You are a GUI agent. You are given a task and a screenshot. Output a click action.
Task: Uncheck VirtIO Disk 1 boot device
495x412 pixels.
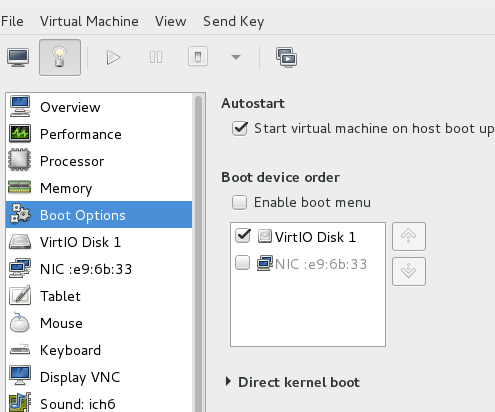(242, 236)
